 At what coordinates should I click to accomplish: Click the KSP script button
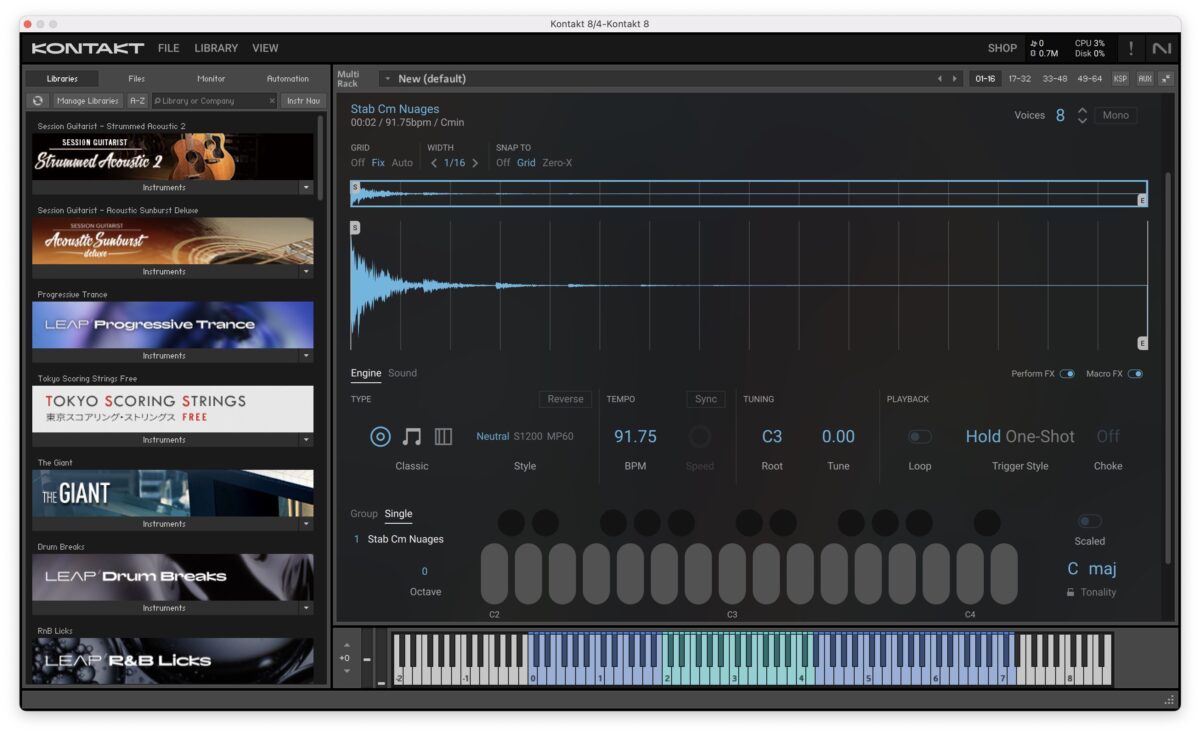pyautogui.click(x=1120, y=78)
